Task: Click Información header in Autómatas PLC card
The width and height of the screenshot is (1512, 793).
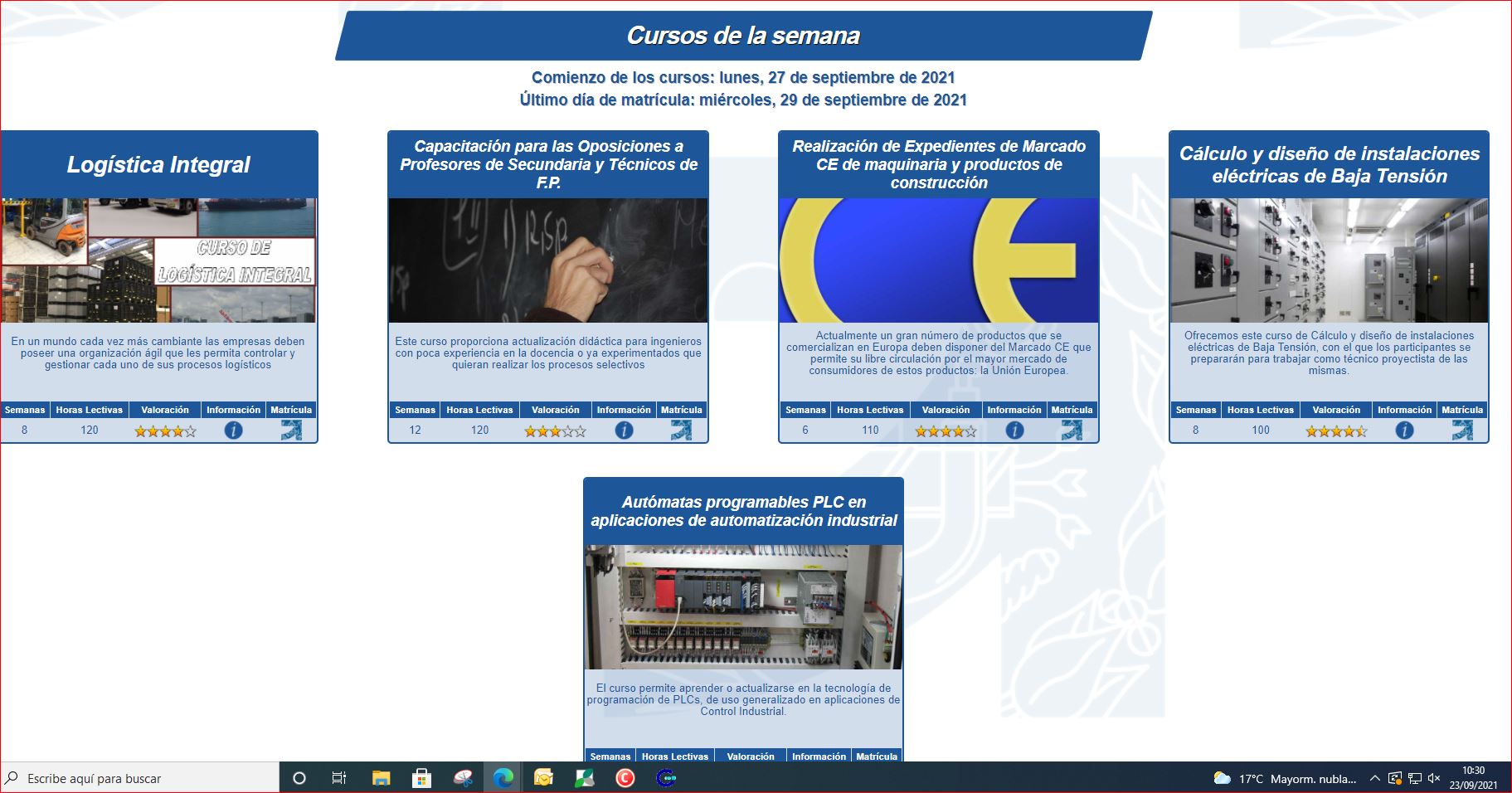Action: tap(819, 757)
